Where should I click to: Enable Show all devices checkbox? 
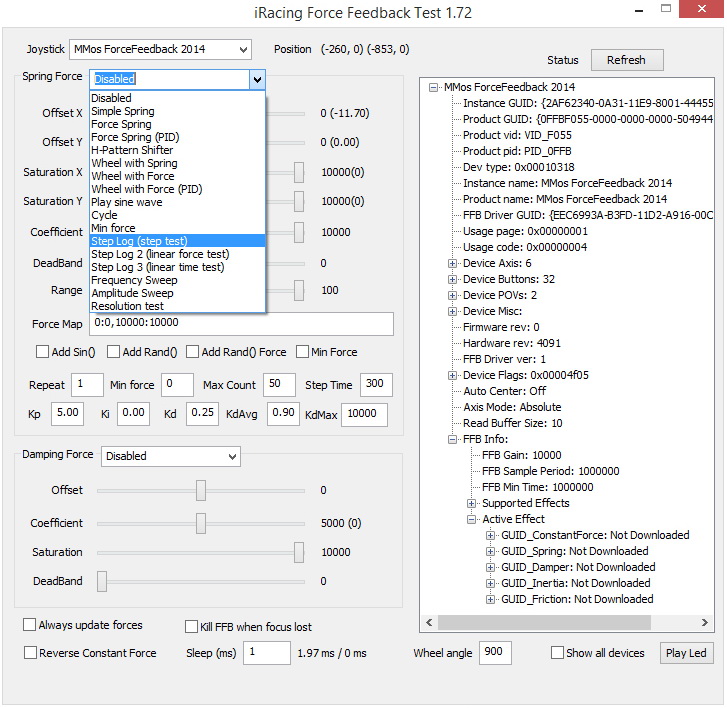click(x=558, y=653)
